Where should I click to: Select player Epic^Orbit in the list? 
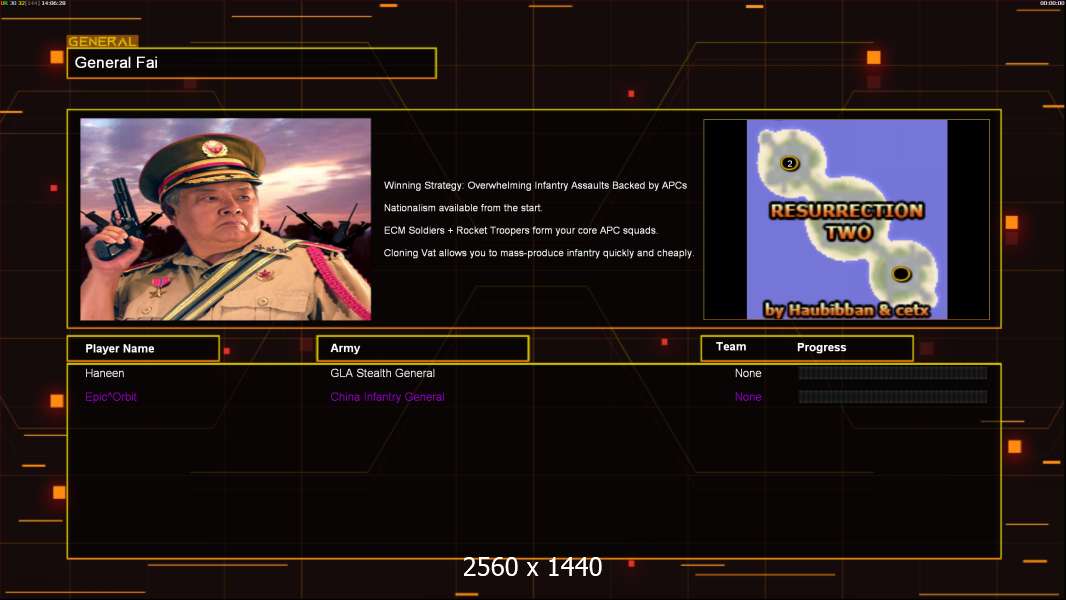click(x=111, y=397)
